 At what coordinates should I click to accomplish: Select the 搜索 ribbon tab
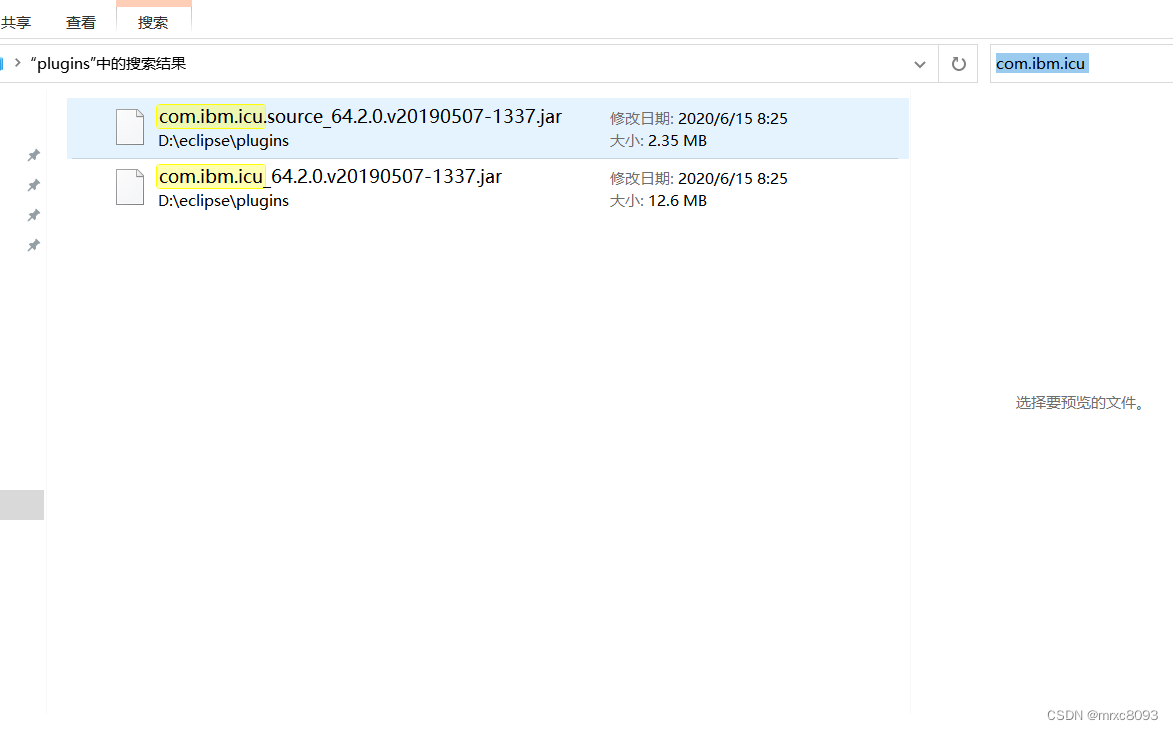coord(153,22)
